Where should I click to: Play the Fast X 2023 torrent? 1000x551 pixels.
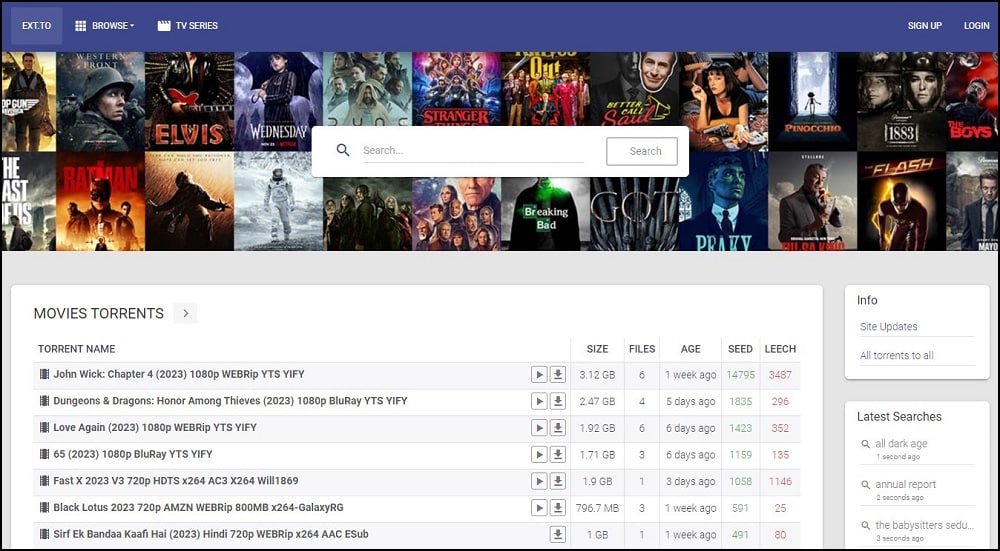tap(539, 481)
